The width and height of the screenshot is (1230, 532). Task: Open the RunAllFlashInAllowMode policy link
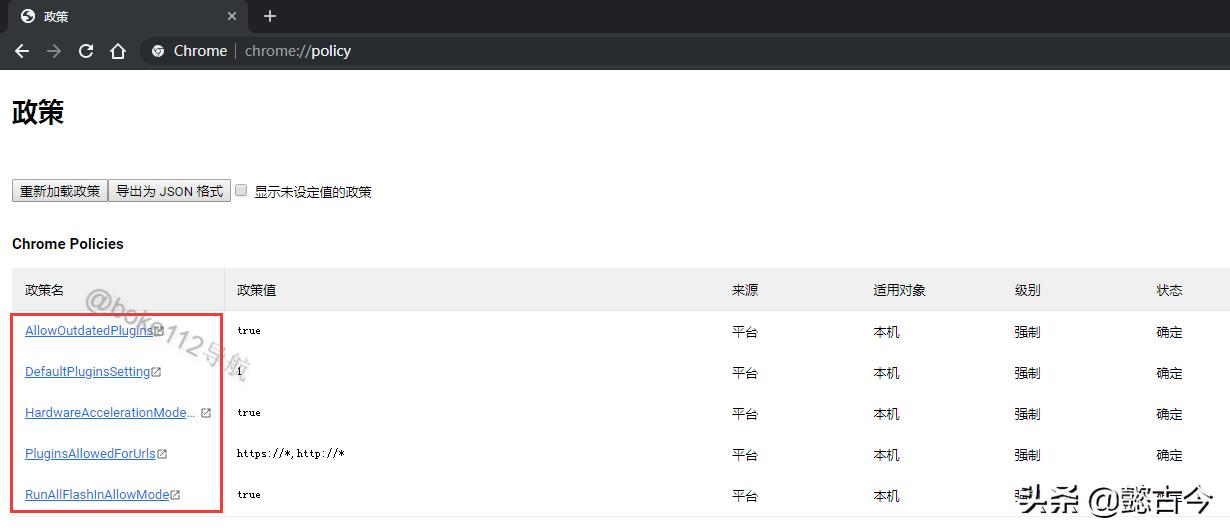[97, 495]
